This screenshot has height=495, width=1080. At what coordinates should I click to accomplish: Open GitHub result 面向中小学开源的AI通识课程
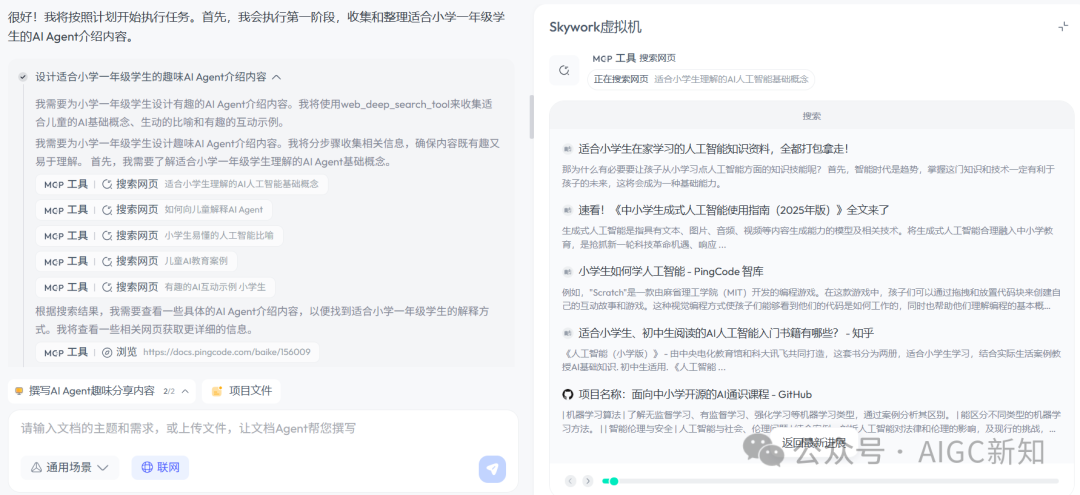[695, 394]
